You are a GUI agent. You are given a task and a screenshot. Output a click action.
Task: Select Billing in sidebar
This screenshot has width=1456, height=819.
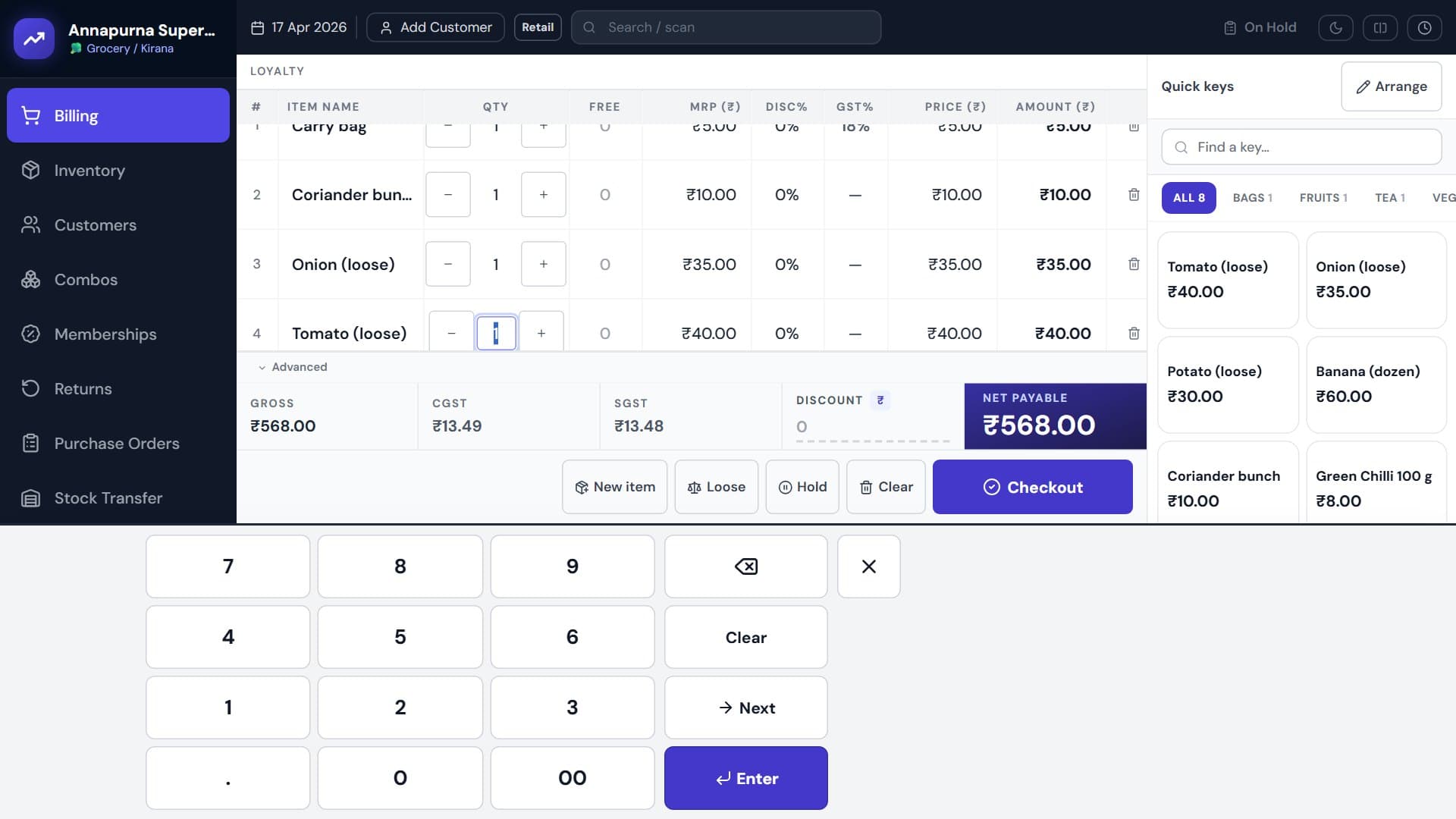coord(118,115)
